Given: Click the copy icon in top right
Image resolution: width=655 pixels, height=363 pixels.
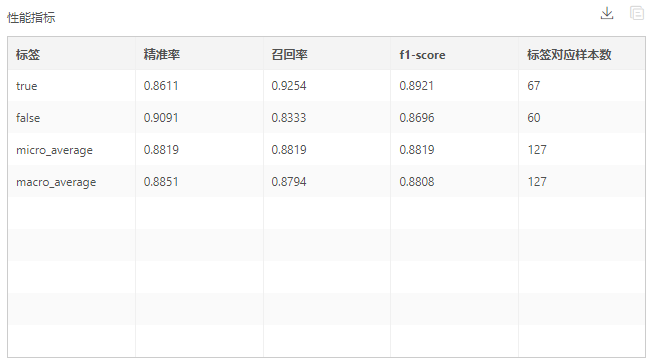Looking at the screenshot, I should (637, 13).
